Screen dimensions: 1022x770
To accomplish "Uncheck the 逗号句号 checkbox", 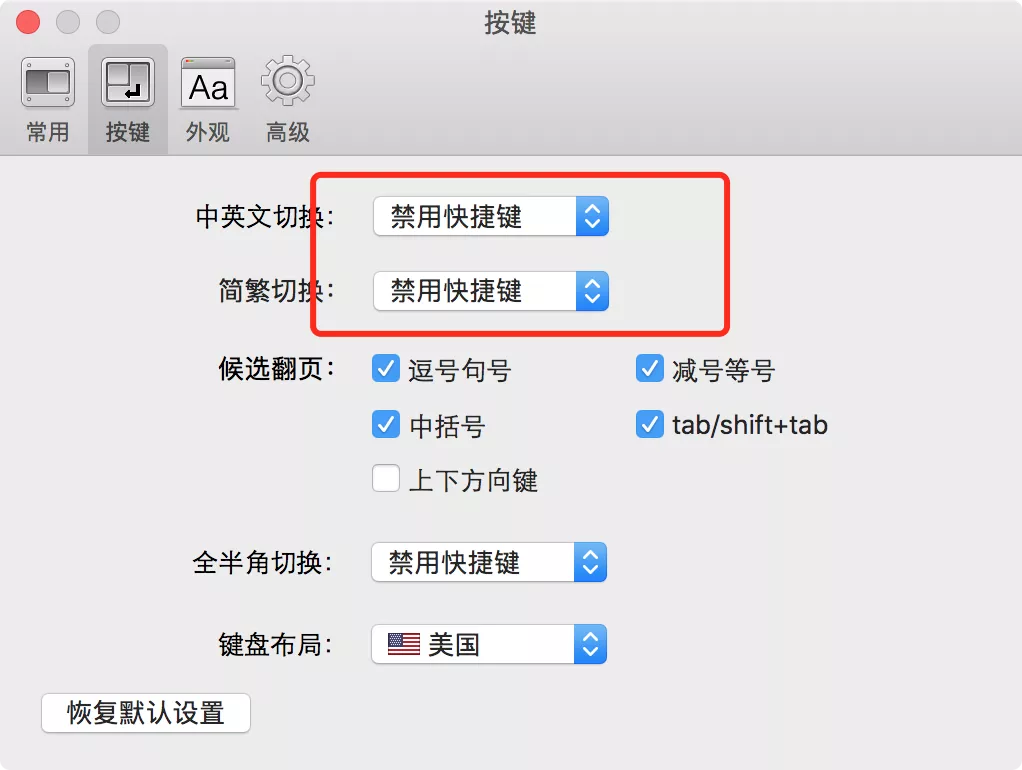I will click(x=386, y=368).
